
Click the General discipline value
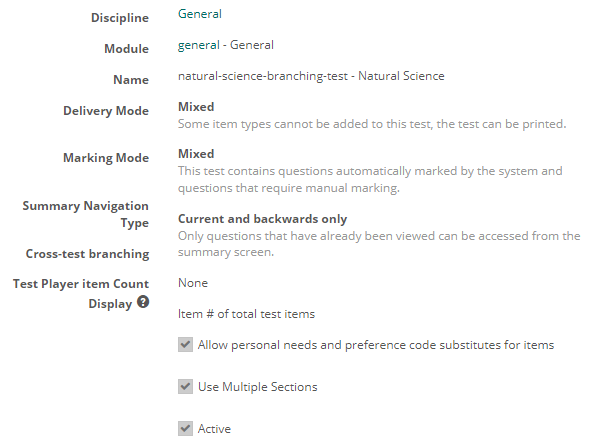point(200,15)
